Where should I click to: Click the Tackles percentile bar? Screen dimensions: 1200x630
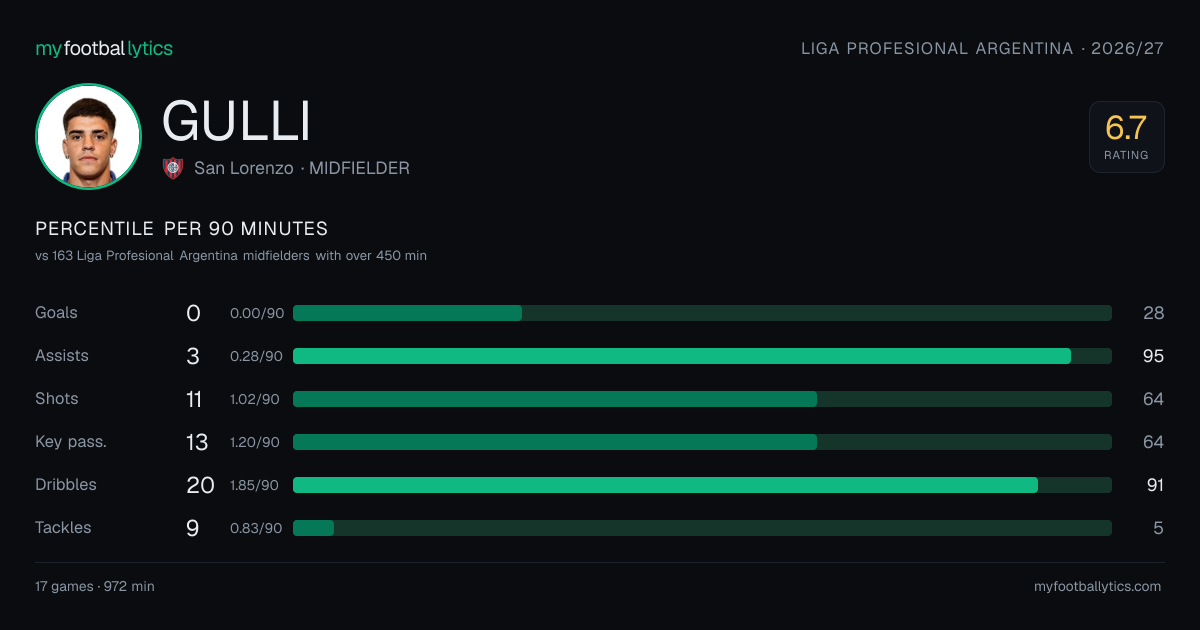point(702,528)
